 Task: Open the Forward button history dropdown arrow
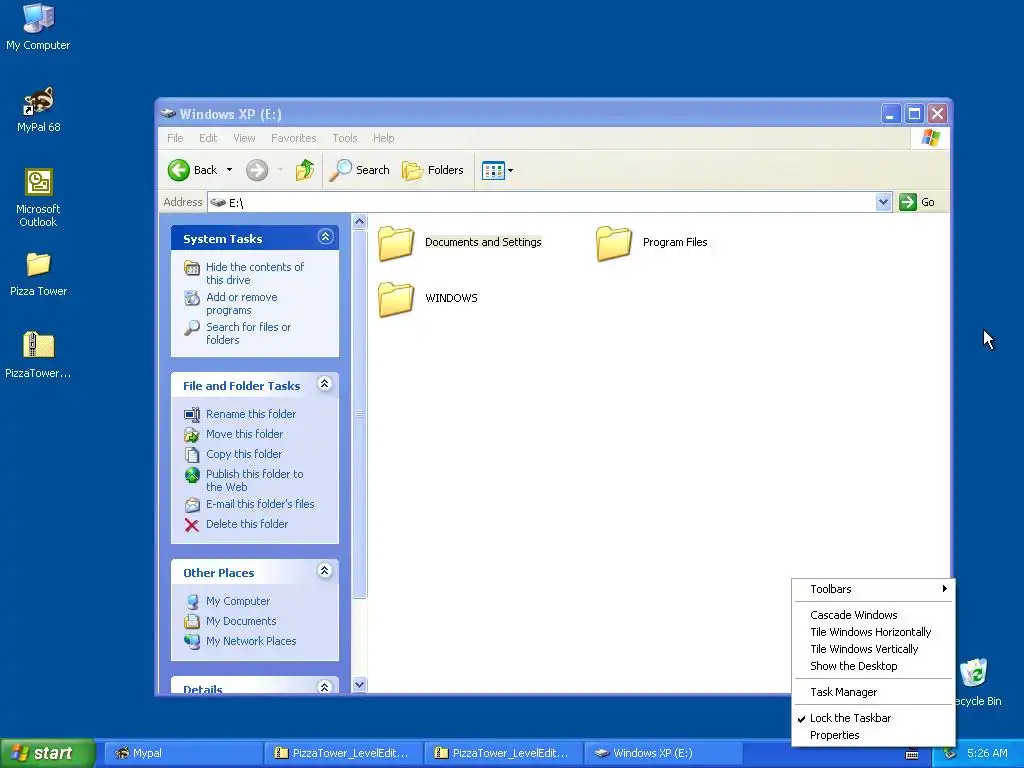click(x=280, y=170)
